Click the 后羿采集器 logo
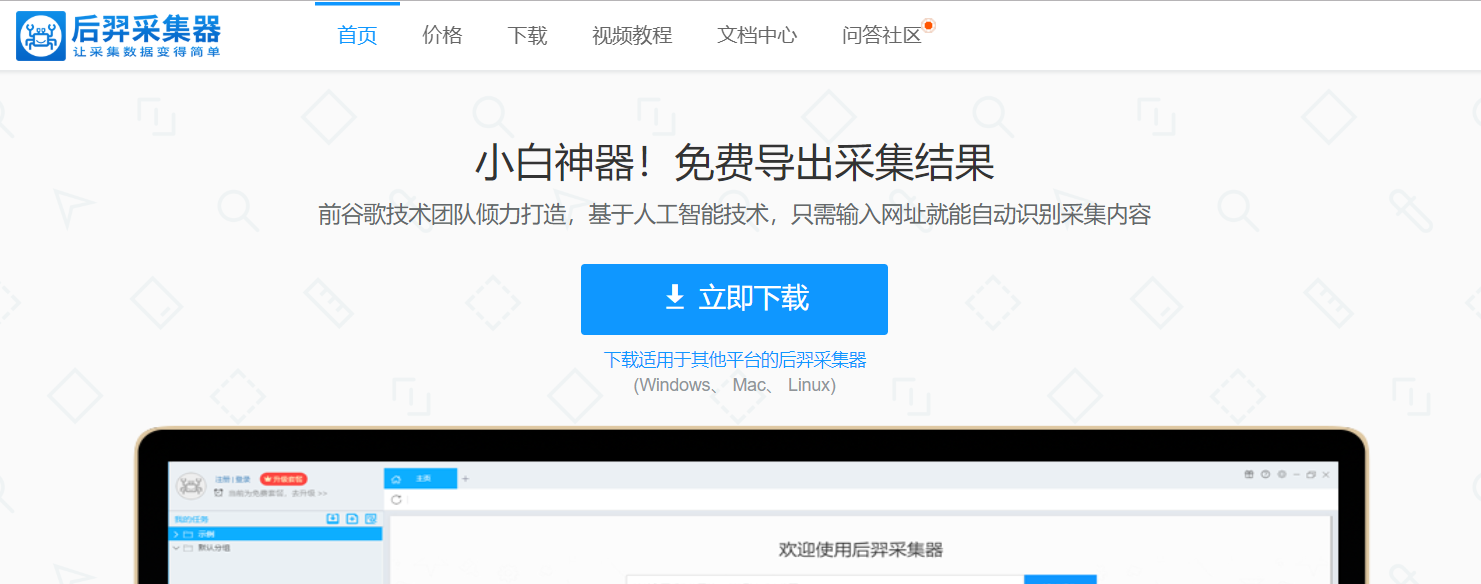Image resolution: width=1481 pixels, height=584 pixels. point(118,36)
